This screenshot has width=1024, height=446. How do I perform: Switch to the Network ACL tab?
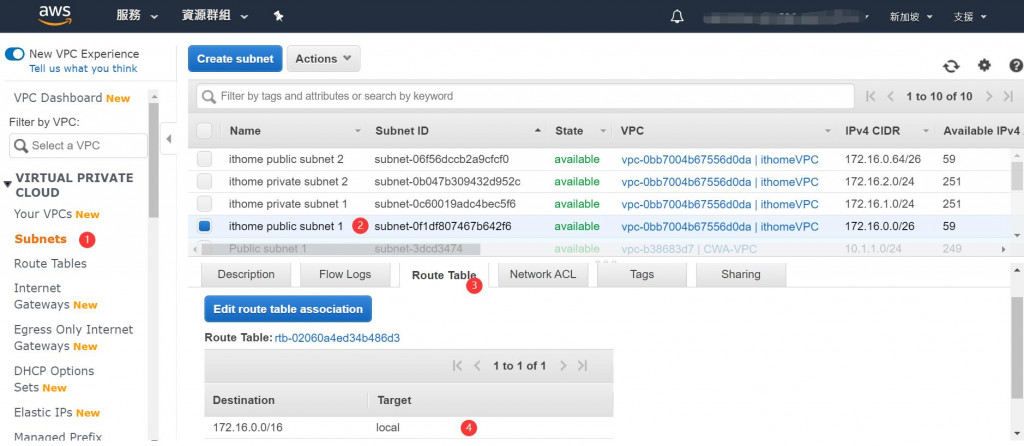[x=543, y=274]
